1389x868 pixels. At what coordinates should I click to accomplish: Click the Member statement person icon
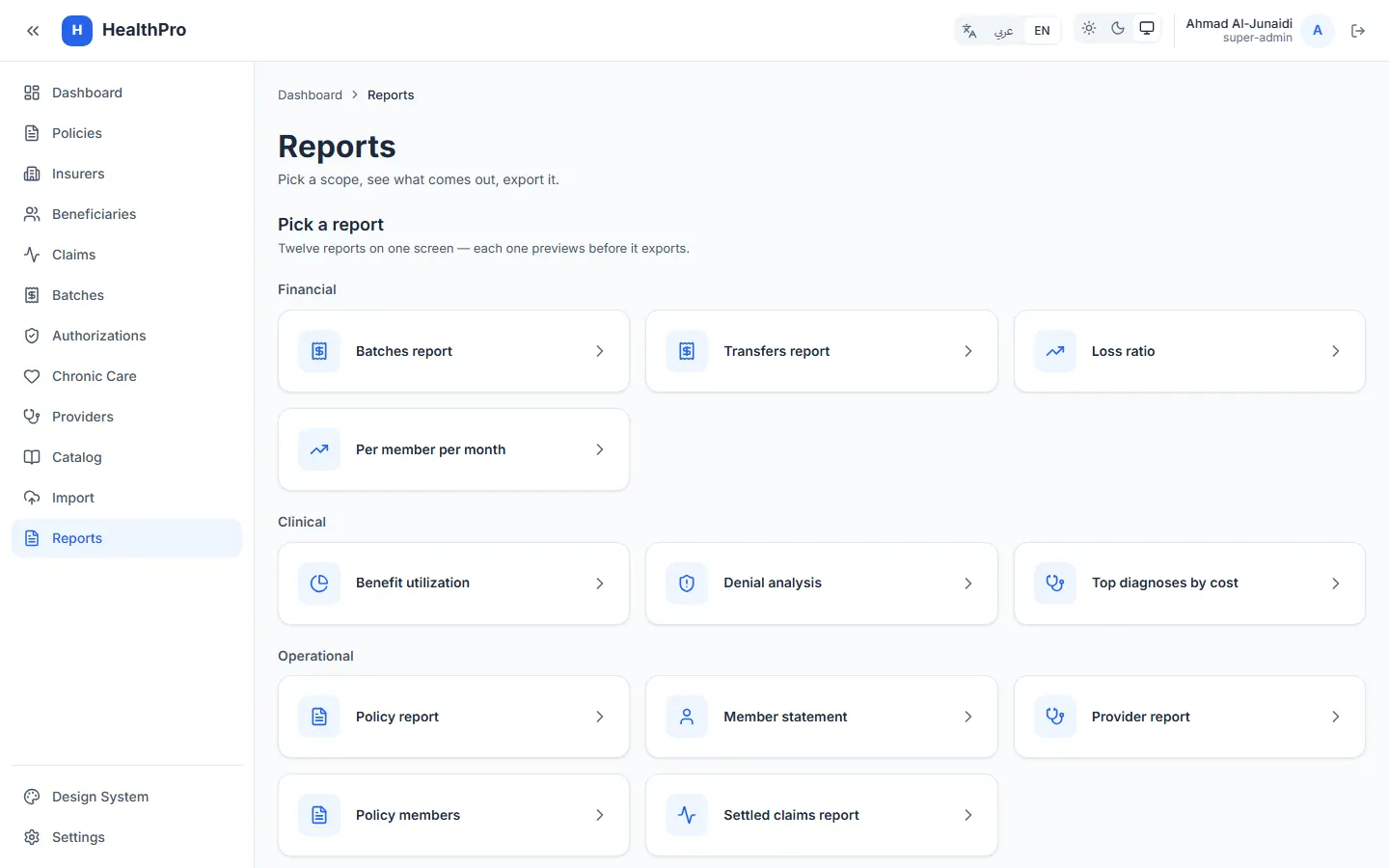[687, 717]
